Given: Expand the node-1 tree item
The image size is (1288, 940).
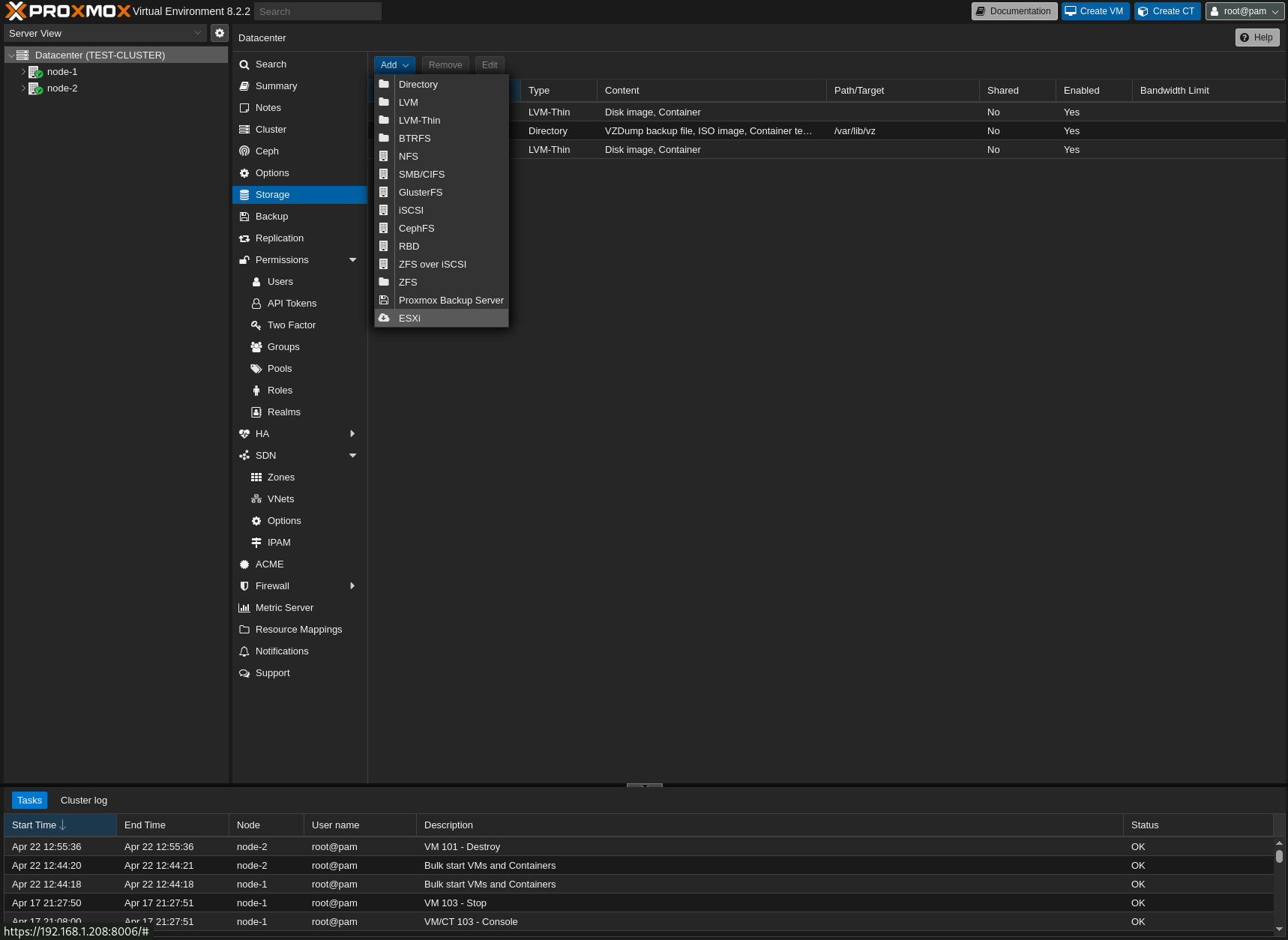Looking at the screenshot, I should pos(23,72).
